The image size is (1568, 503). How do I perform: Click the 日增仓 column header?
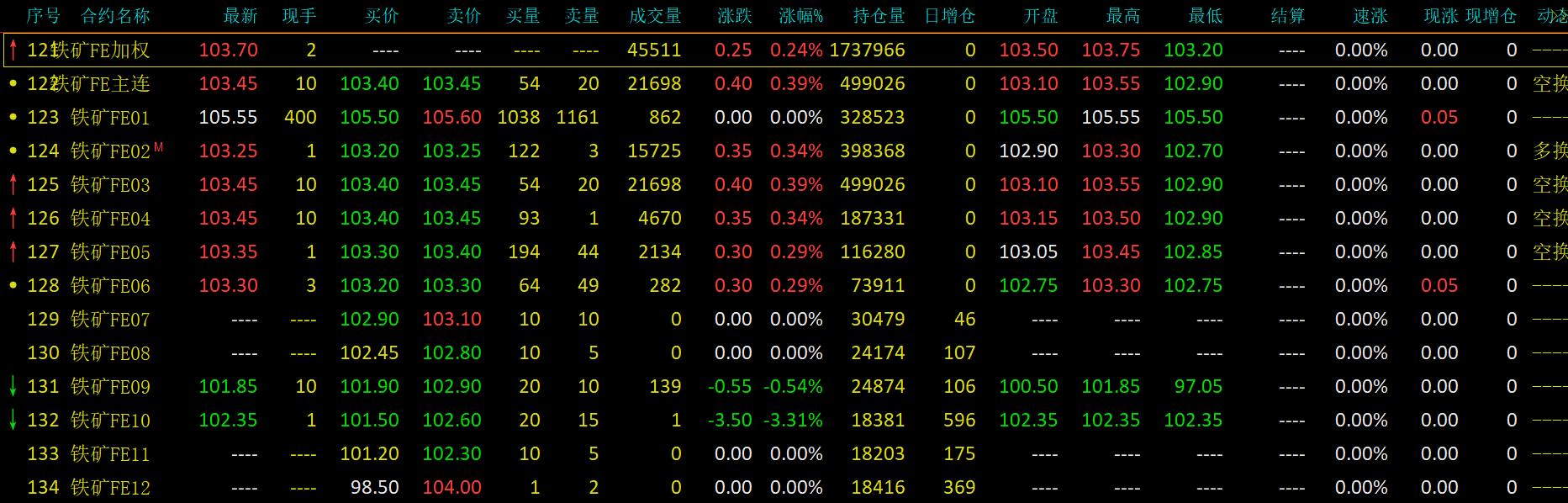tap(949, 16)
